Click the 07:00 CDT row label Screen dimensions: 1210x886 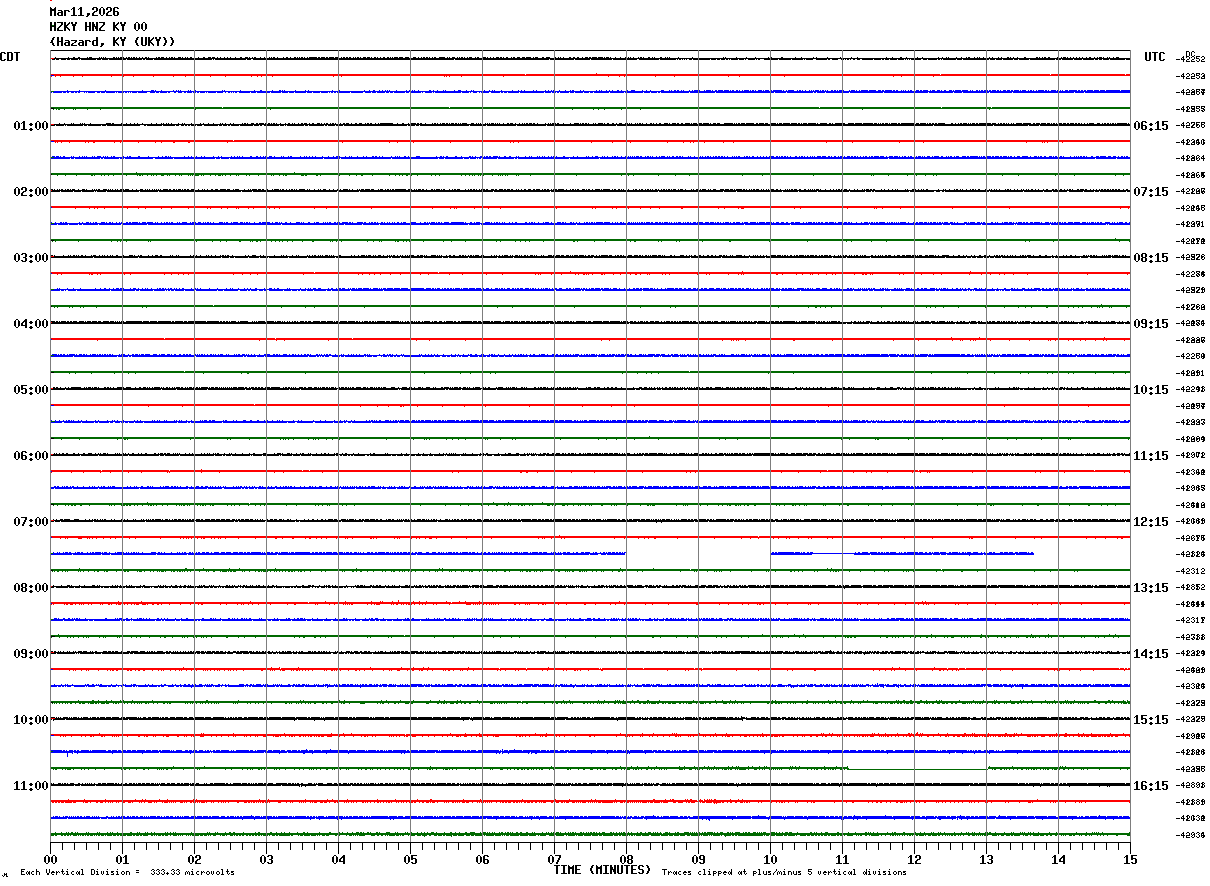click(30, 522)
